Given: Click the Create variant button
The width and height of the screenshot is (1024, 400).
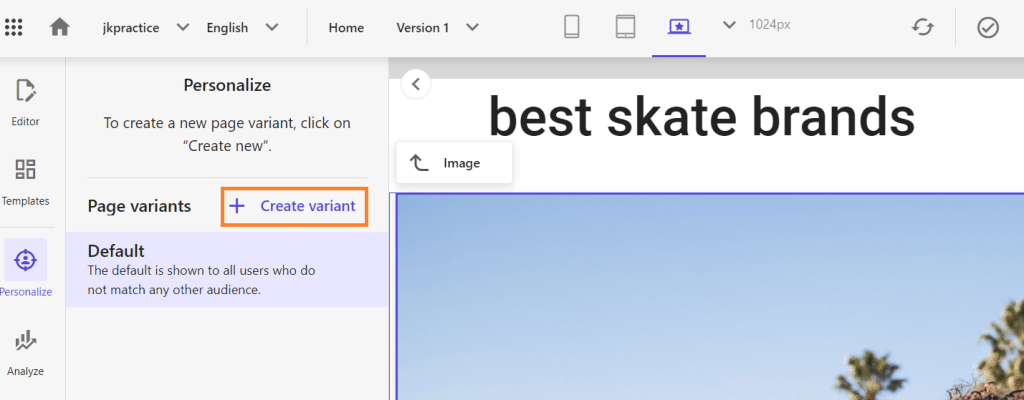Looking at the screenshot, I should pos(292,206).
